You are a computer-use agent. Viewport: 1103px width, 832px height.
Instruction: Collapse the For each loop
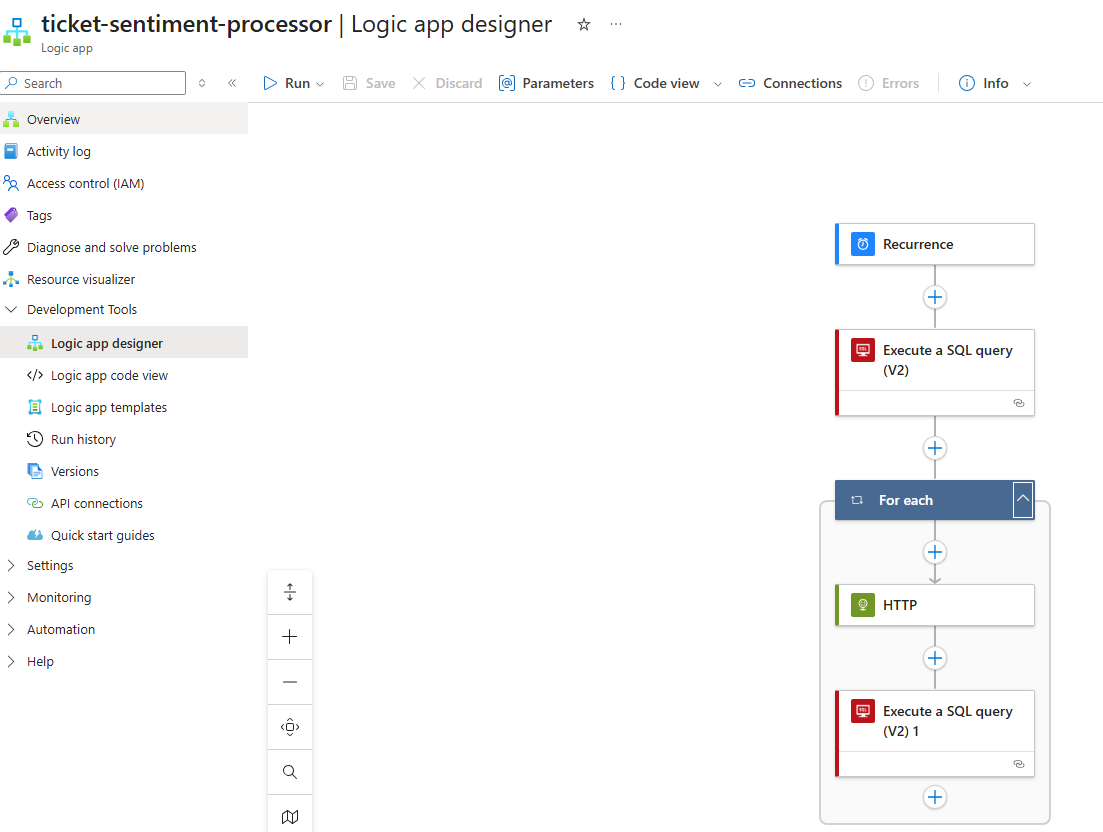(x=1022, y=499)
